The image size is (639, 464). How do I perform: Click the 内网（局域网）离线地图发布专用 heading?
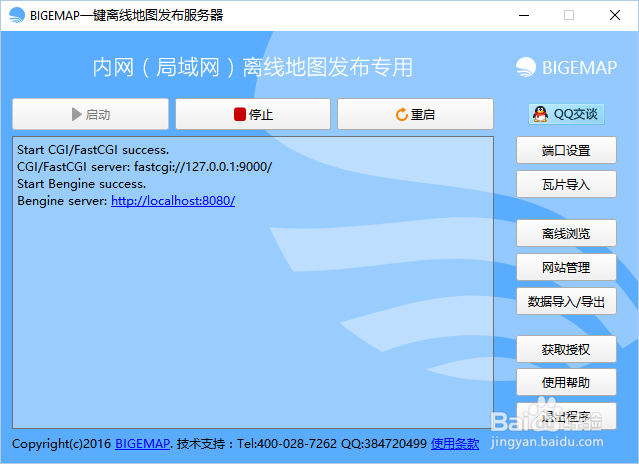(x=253, y=67)
